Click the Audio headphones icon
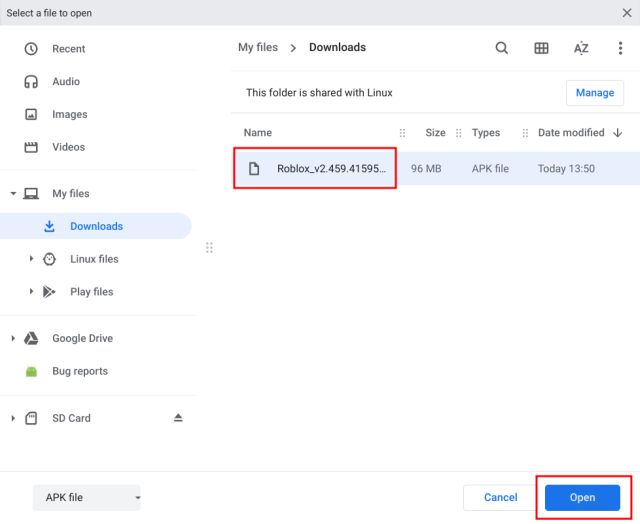Viewport: 640px width, 524px height. 31,82
